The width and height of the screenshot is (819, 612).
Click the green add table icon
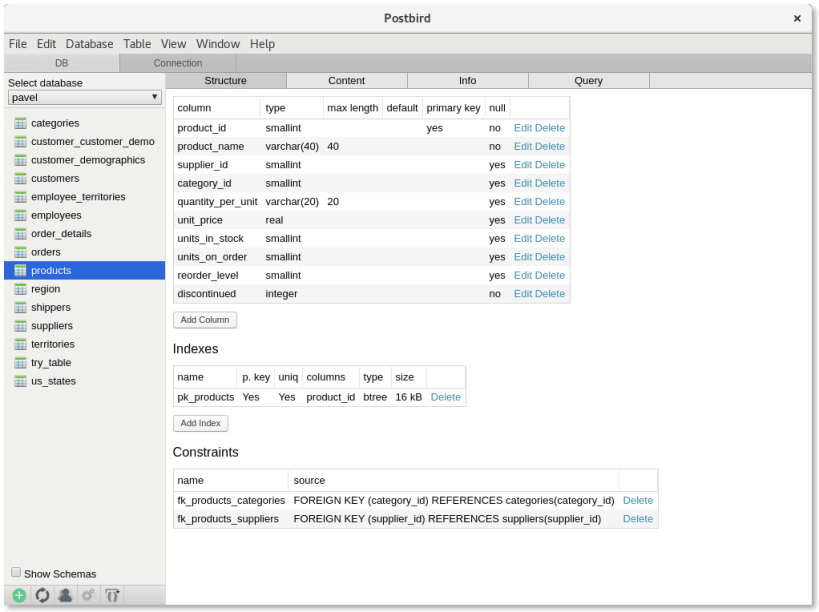click(19, 595)
